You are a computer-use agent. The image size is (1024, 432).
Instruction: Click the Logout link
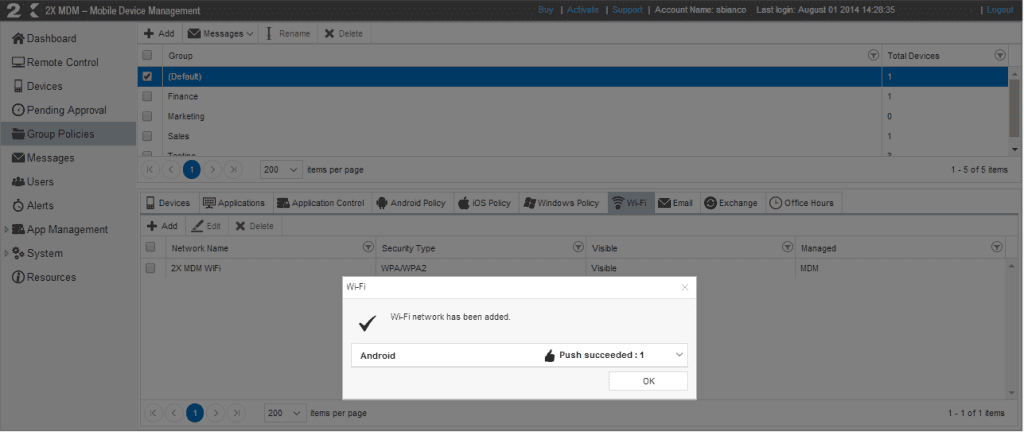coord(1000,10)
